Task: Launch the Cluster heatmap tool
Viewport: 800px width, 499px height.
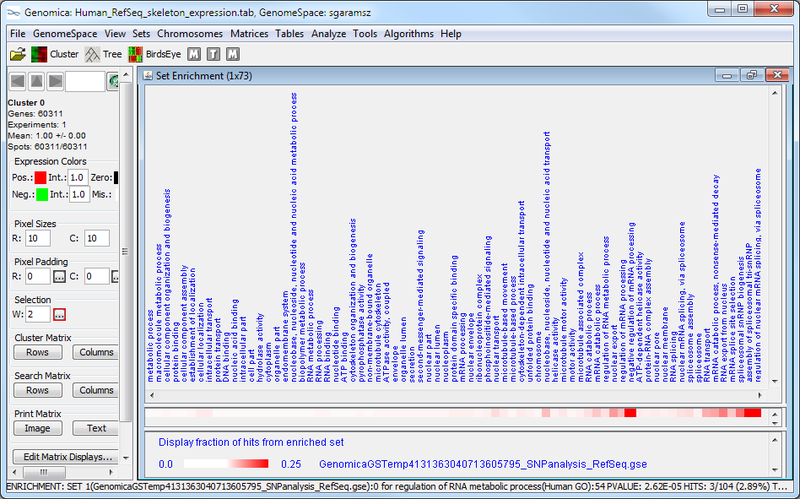Action: (x=55, y=54)
